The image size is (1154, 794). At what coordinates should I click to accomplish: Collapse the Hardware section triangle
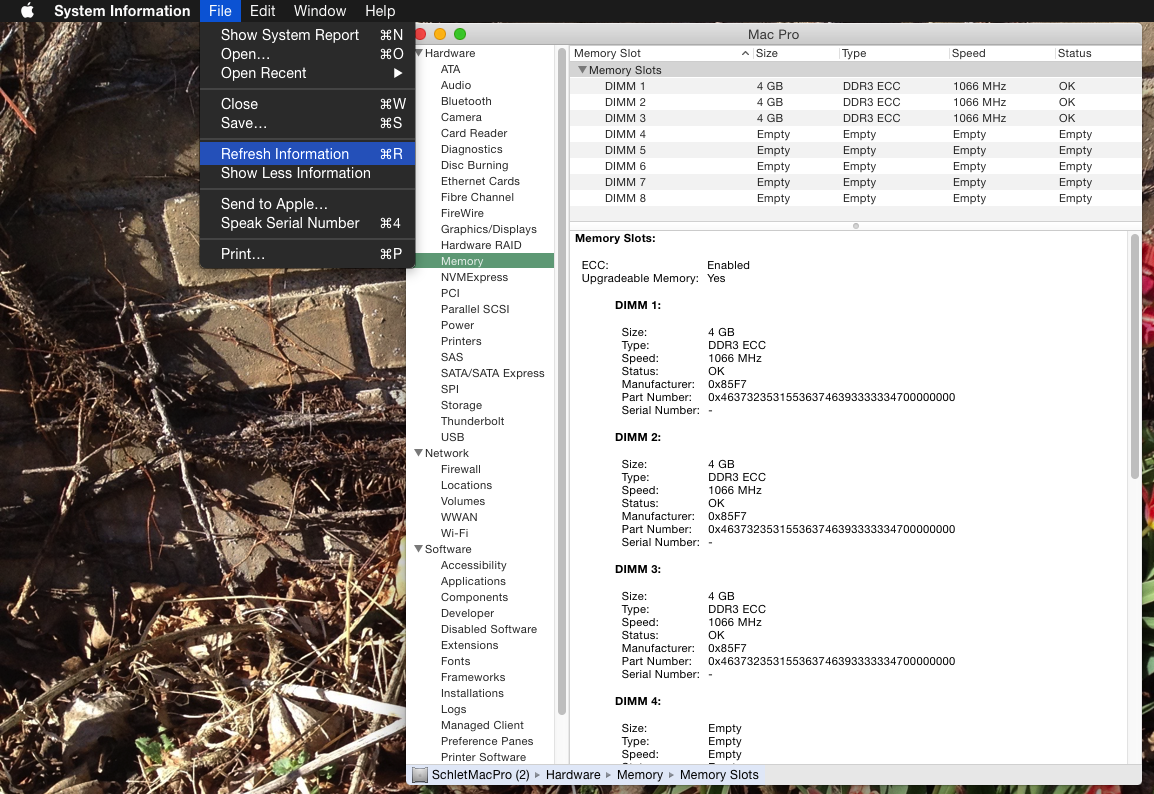418,53
